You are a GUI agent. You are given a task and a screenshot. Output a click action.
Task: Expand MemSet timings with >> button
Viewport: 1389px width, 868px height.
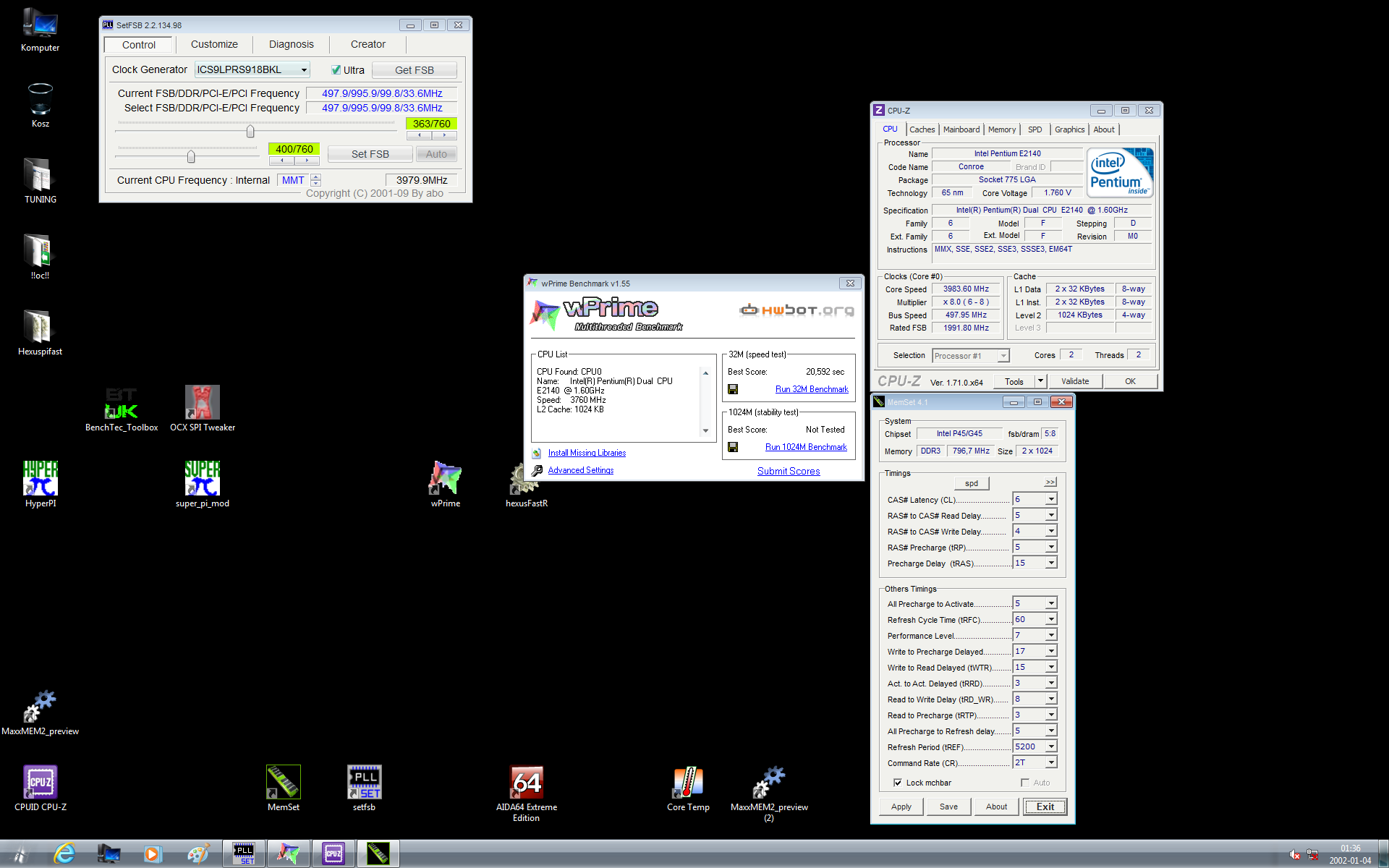[x=1050, y=482]
